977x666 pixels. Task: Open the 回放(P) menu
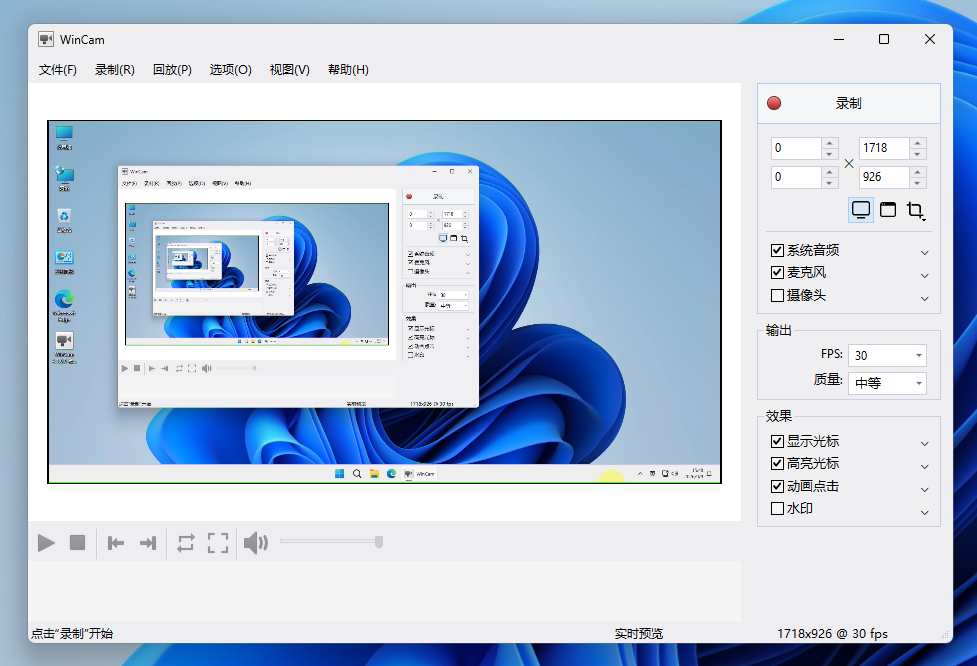[172, 70]
